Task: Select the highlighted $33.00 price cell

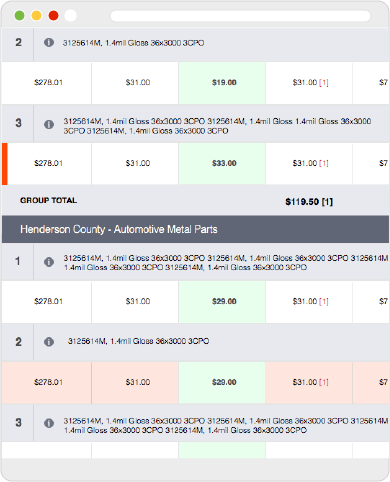Action: [x=222, y=163]
